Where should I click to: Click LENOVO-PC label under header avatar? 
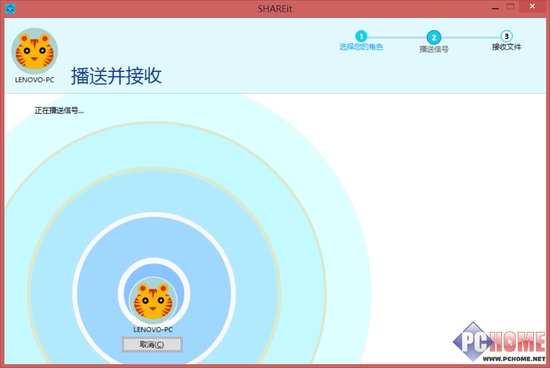(34, 80)
